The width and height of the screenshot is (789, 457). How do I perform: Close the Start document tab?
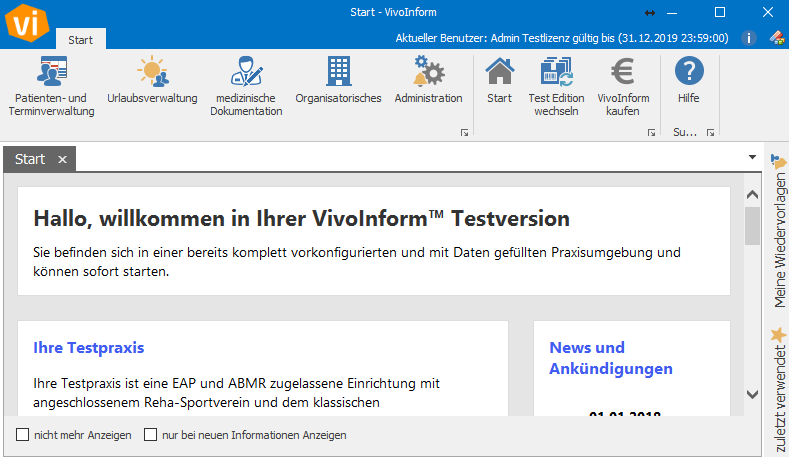(x=62, y=160)
